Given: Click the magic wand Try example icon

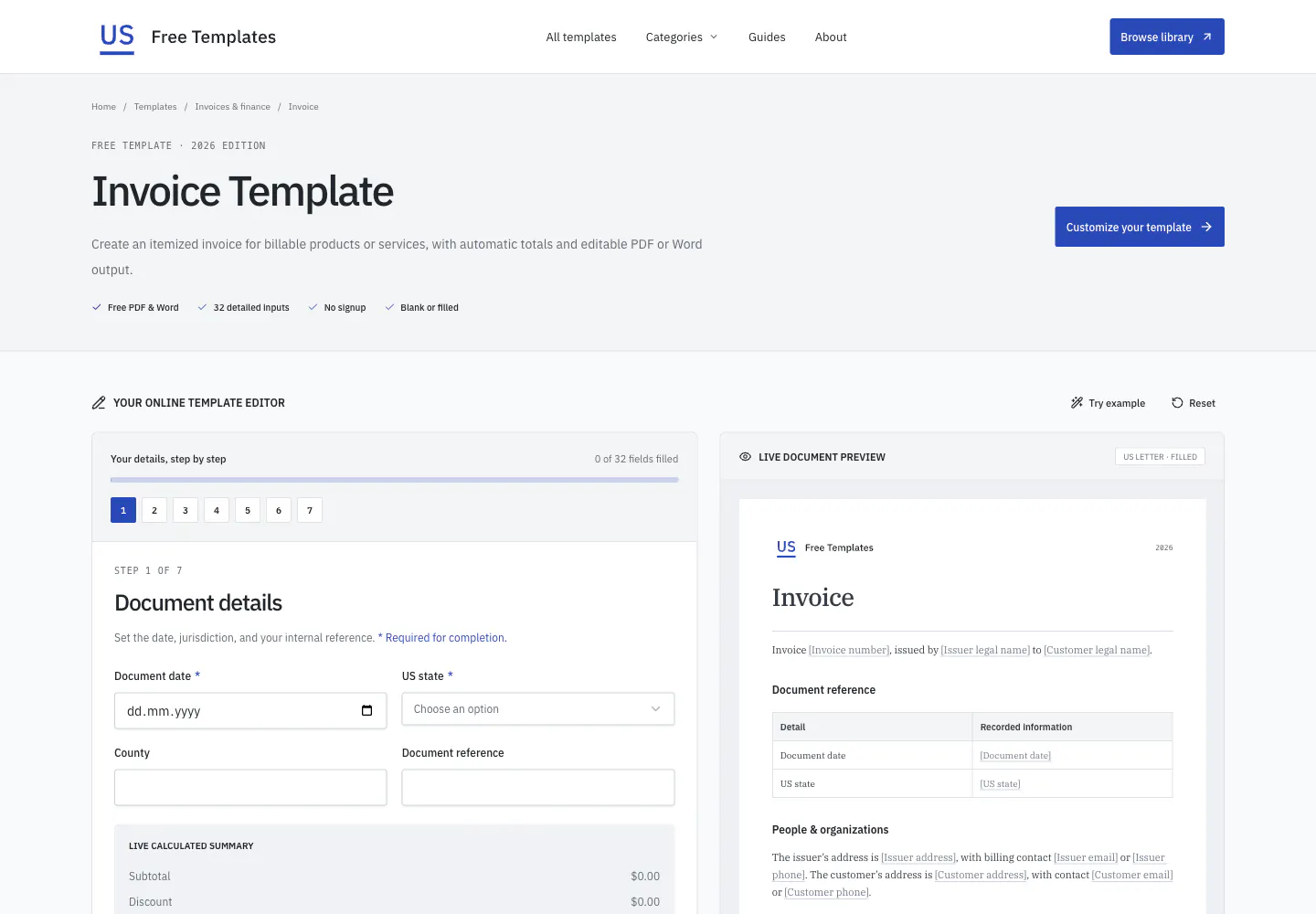Looking at the screenshot, I should click(1077, 403).
